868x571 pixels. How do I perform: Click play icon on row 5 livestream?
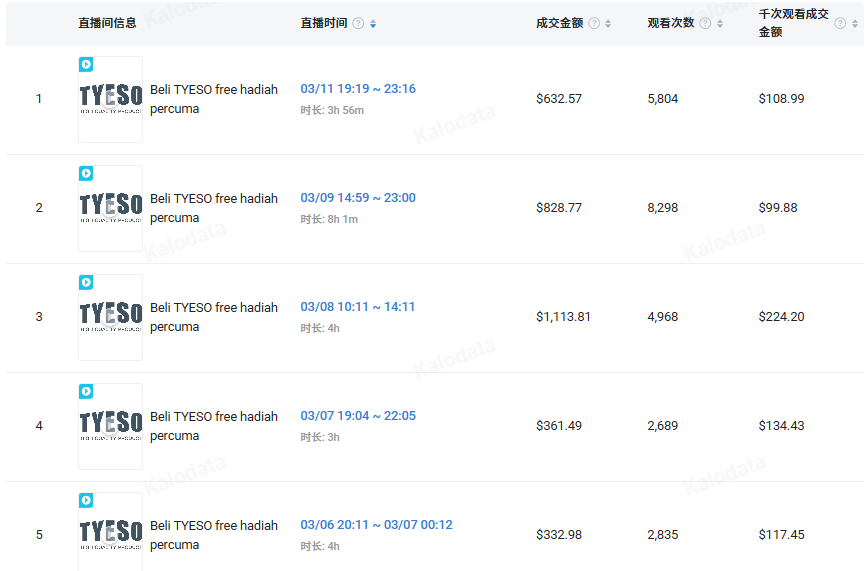click(86, 501)
